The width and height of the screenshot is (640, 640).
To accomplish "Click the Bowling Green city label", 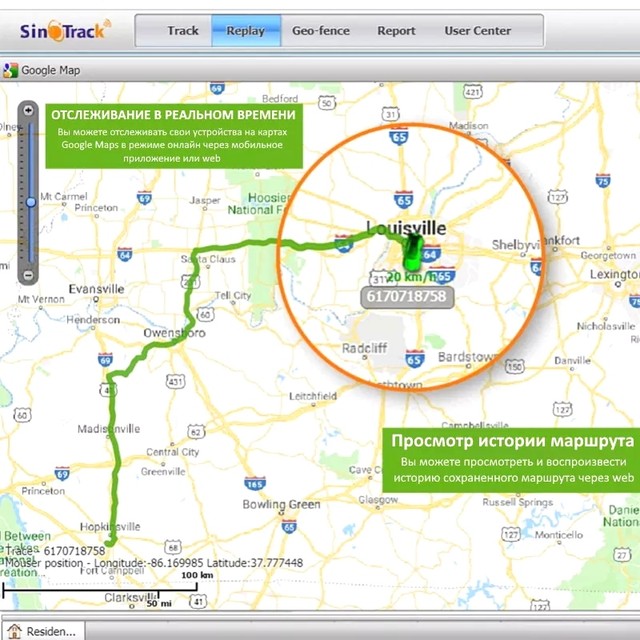I will [281, 504].
